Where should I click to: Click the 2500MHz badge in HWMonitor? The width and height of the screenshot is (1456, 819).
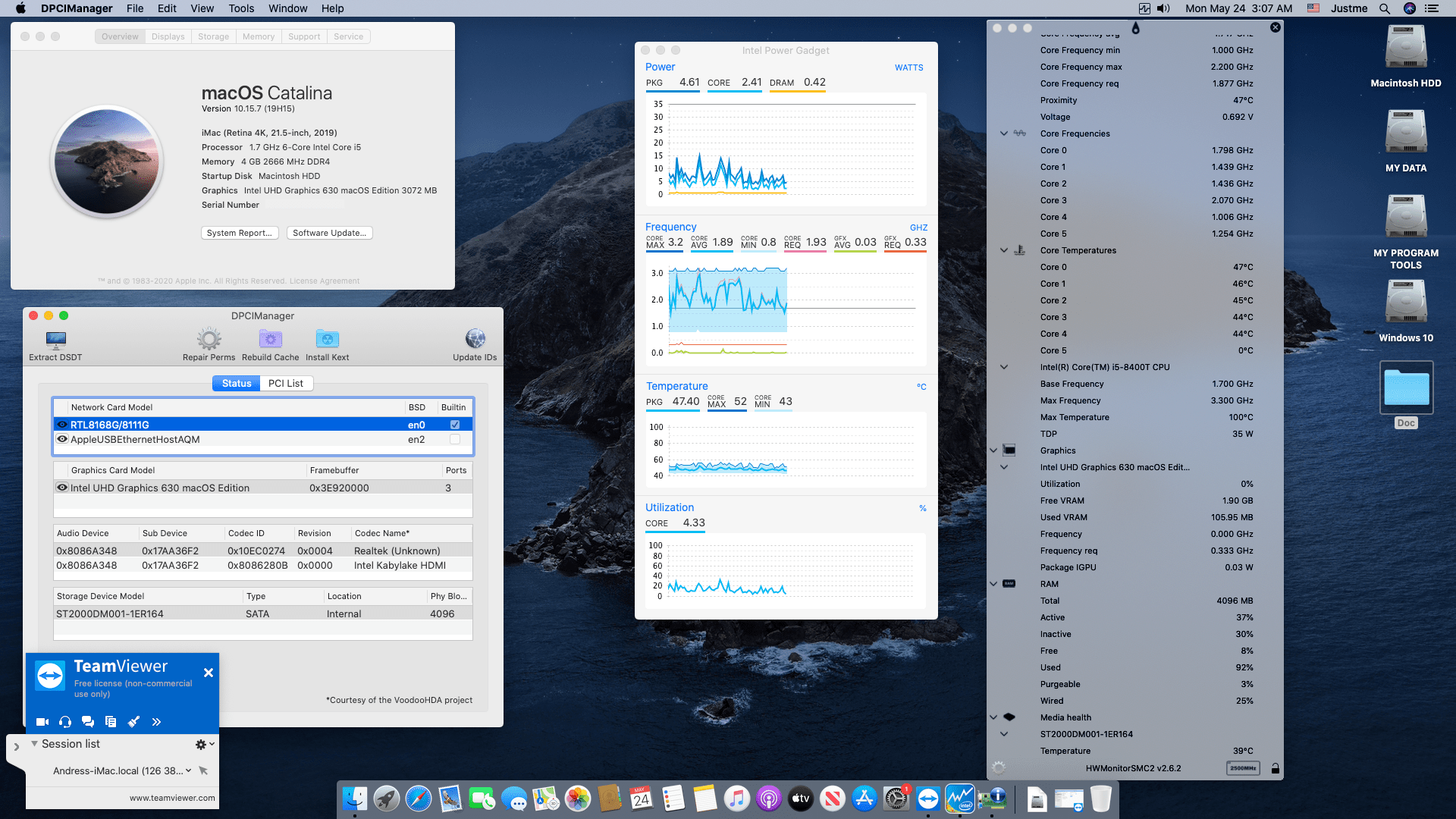[1243, 768]
